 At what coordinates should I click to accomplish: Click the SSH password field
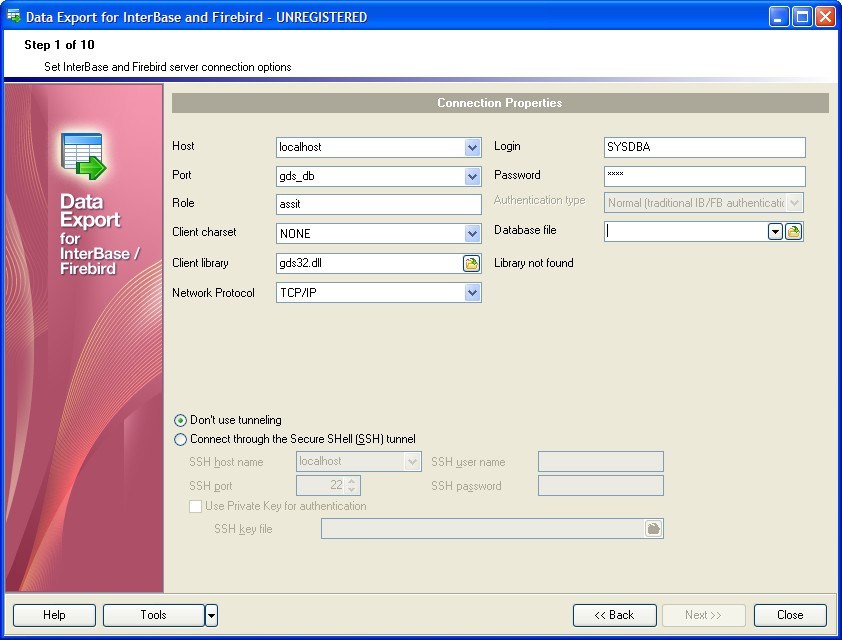click(x=601, y=486)
